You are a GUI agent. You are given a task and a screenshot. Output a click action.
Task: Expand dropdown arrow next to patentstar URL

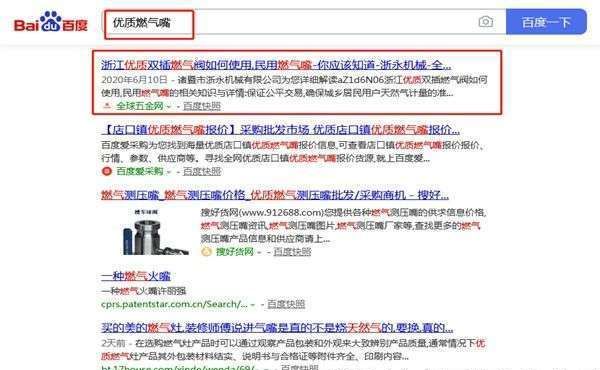coord(253,305)
